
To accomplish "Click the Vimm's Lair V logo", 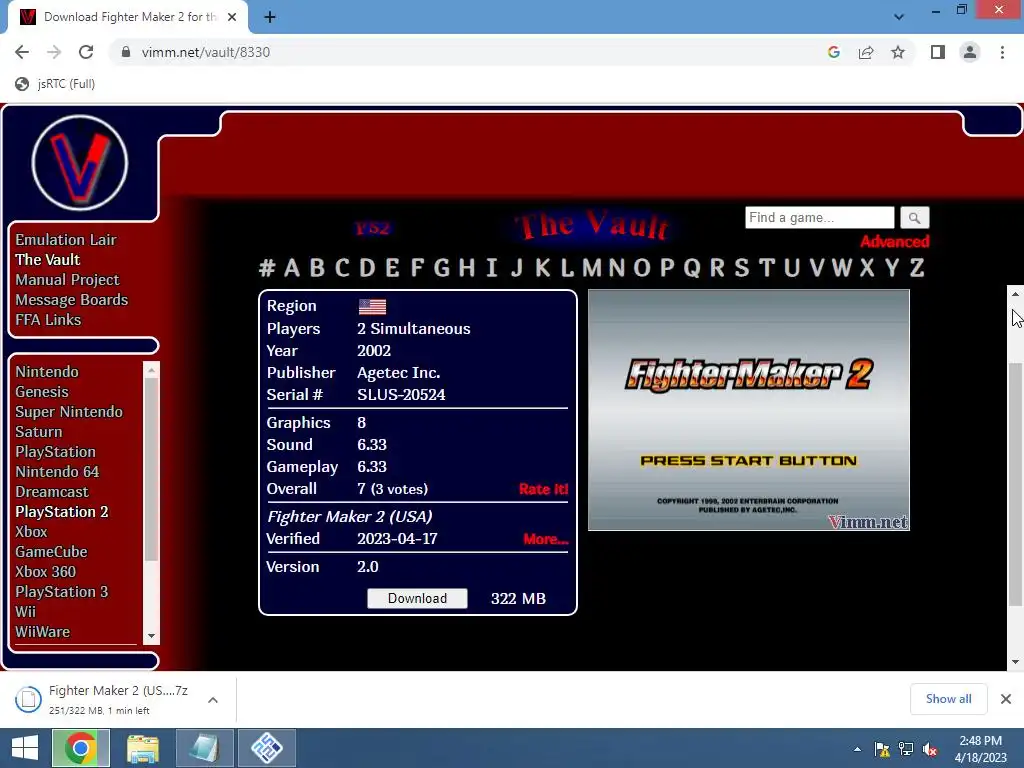I will [x=80, y=163].
